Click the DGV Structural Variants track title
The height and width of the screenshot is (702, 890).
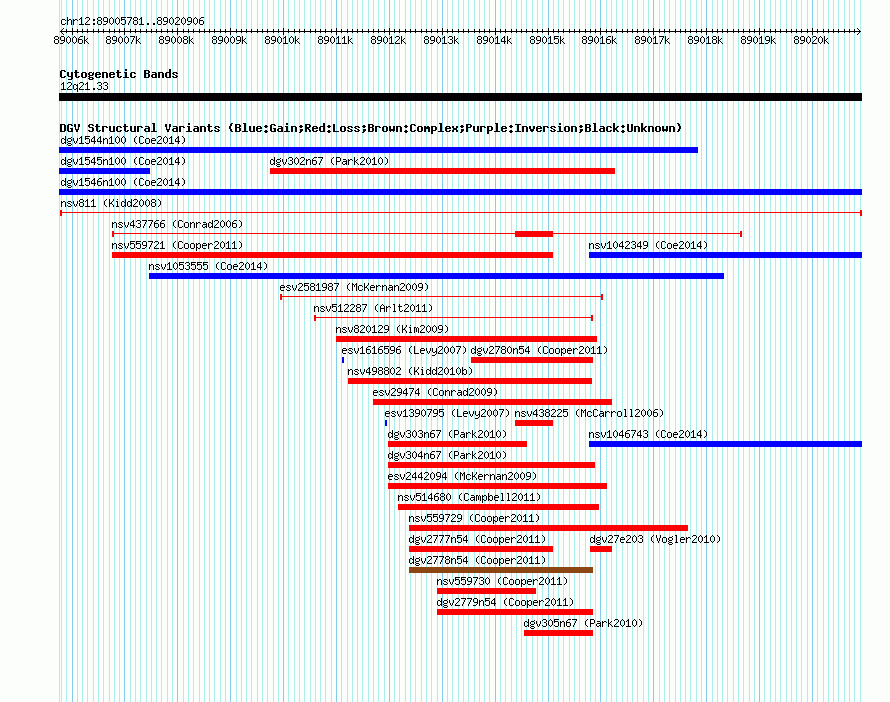tap(371, 128)
